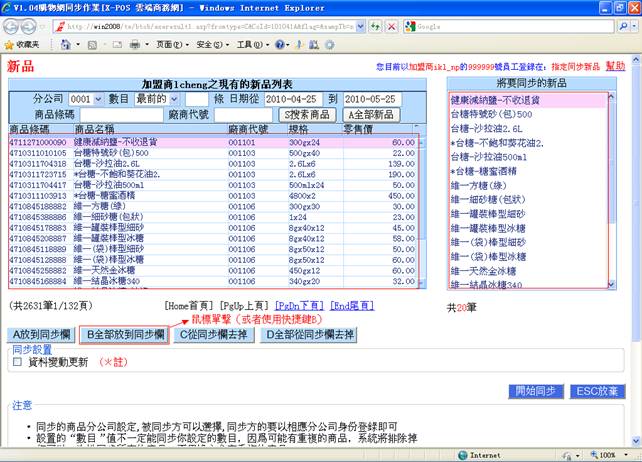
Task: Open the Favorites star icon
Action: tap(8, 45)
